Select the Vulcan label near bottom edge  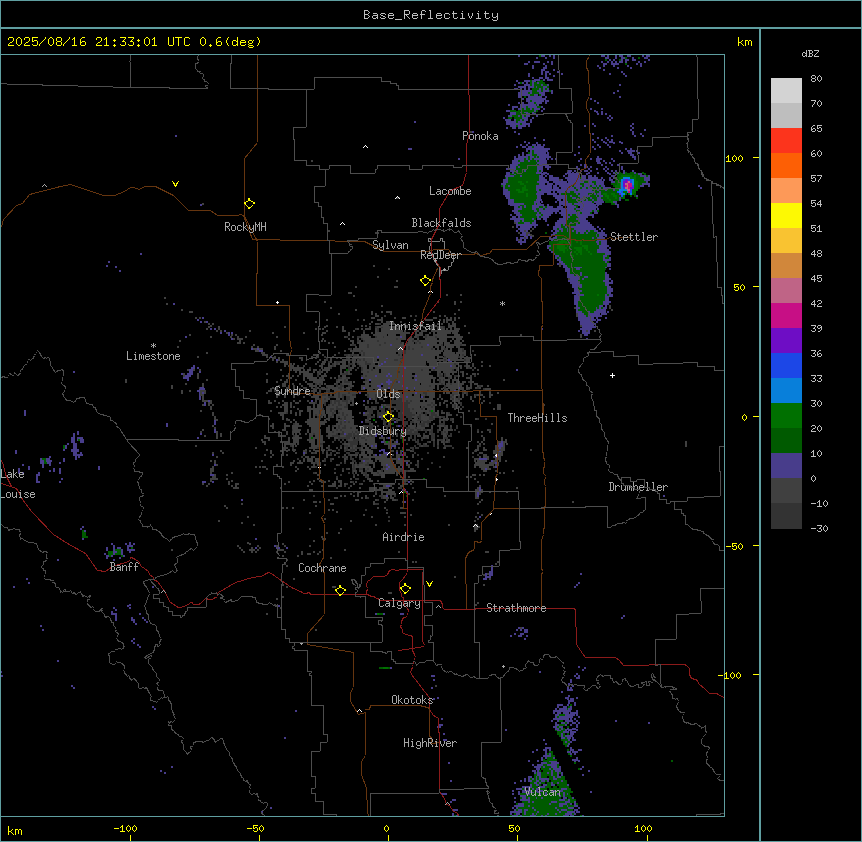pos(543,792)
